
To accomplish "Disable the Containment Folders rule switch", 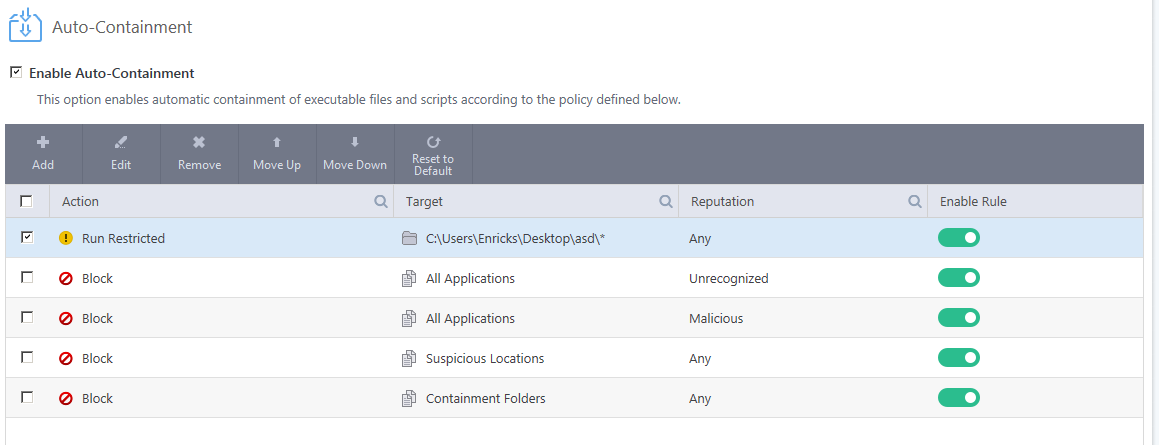I will pyautogui.click(x=958, y=398).
